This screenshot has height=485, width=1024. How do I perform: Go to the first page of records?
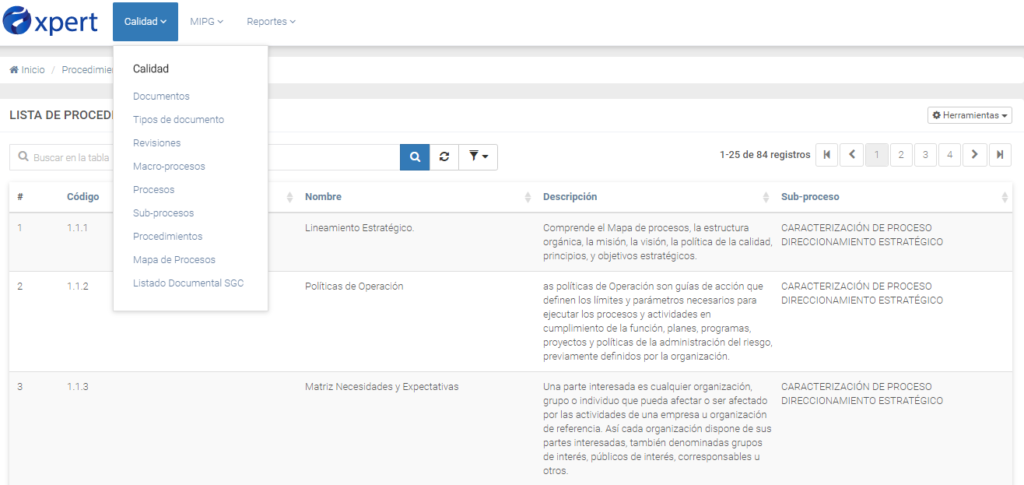point(827,155)
